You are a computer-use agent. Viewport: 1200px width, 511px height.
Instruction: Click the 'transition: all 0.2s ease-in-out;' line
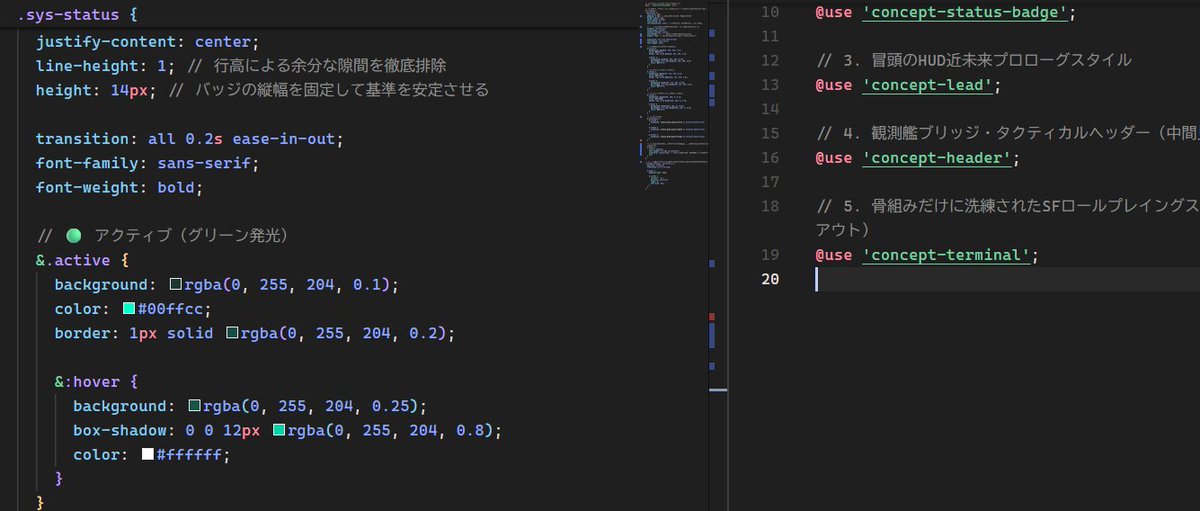pyautogui.click(x=189, y=139)
